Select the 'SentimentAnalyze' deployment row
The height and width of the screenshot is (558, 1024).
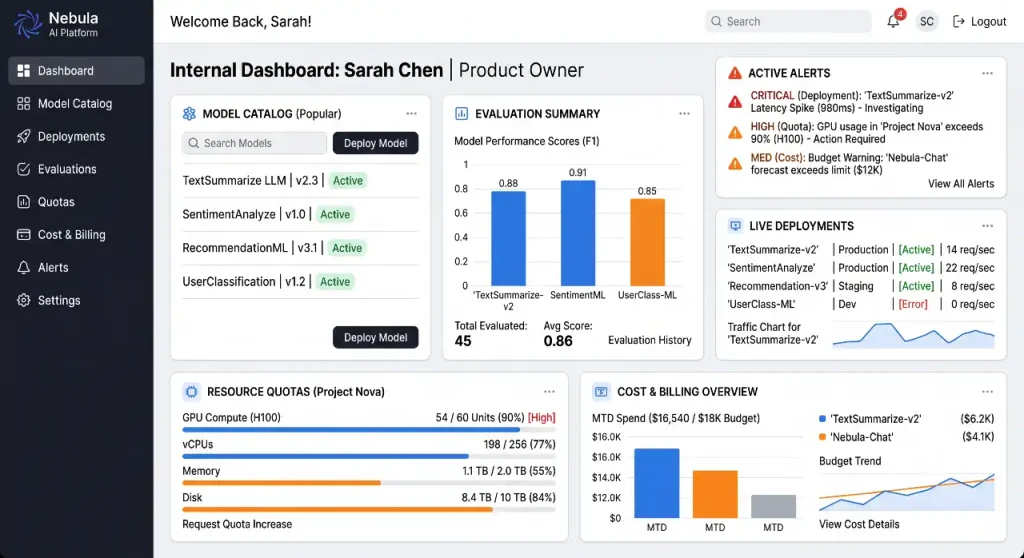coord(861,268)
